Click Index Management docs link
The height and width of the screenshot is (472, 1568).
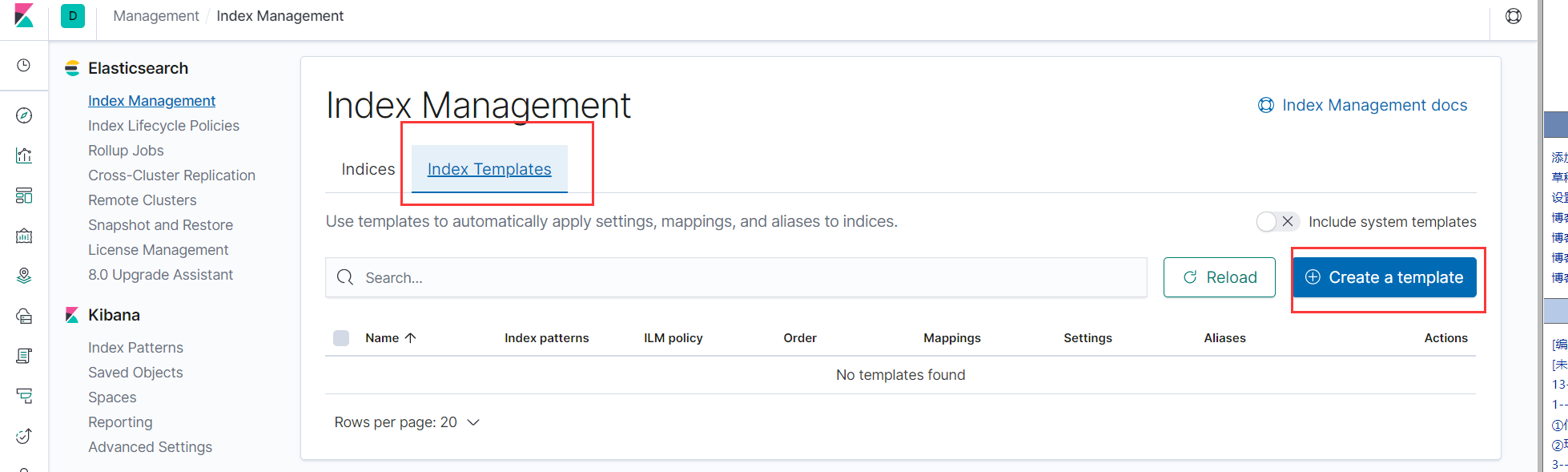click(1374, 105)
